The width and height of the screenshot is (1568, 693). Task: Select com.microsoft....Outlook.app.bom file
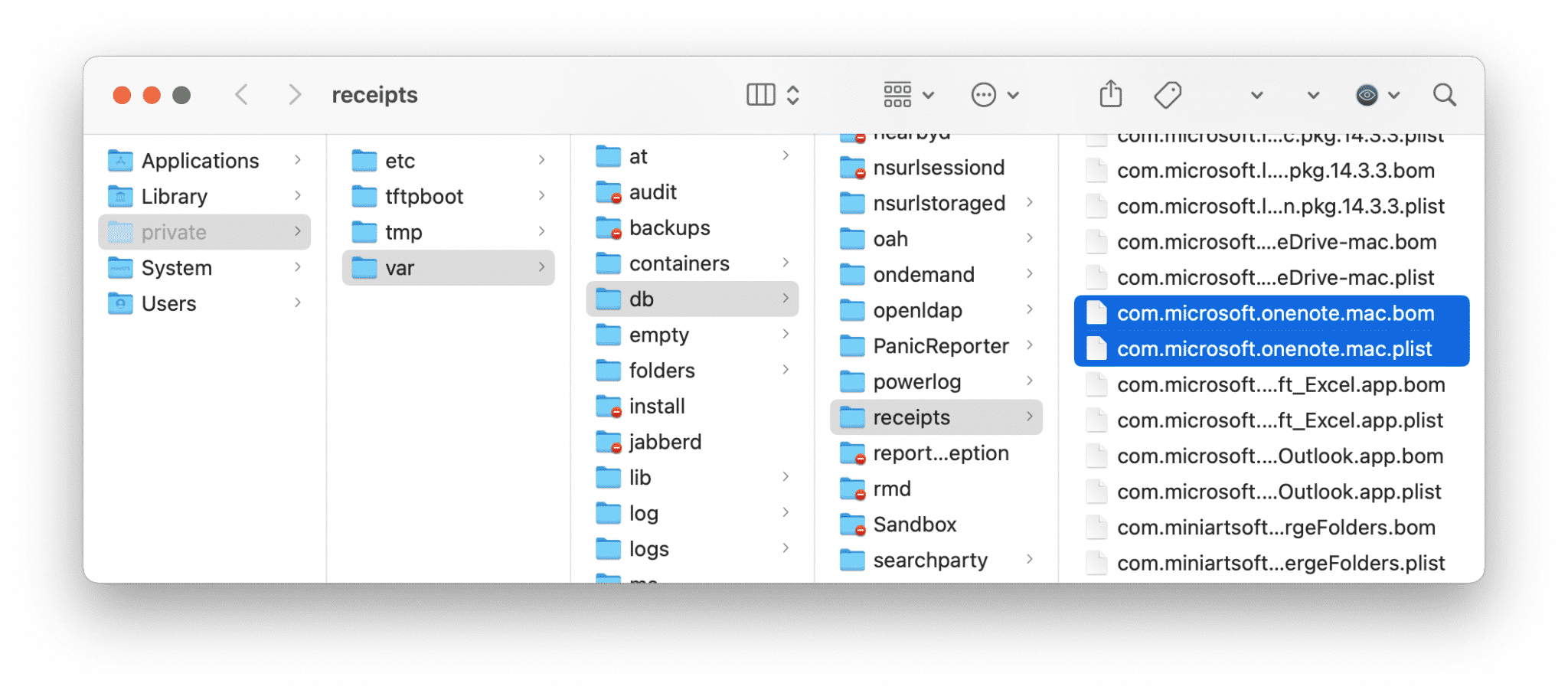click(1272, 456)
